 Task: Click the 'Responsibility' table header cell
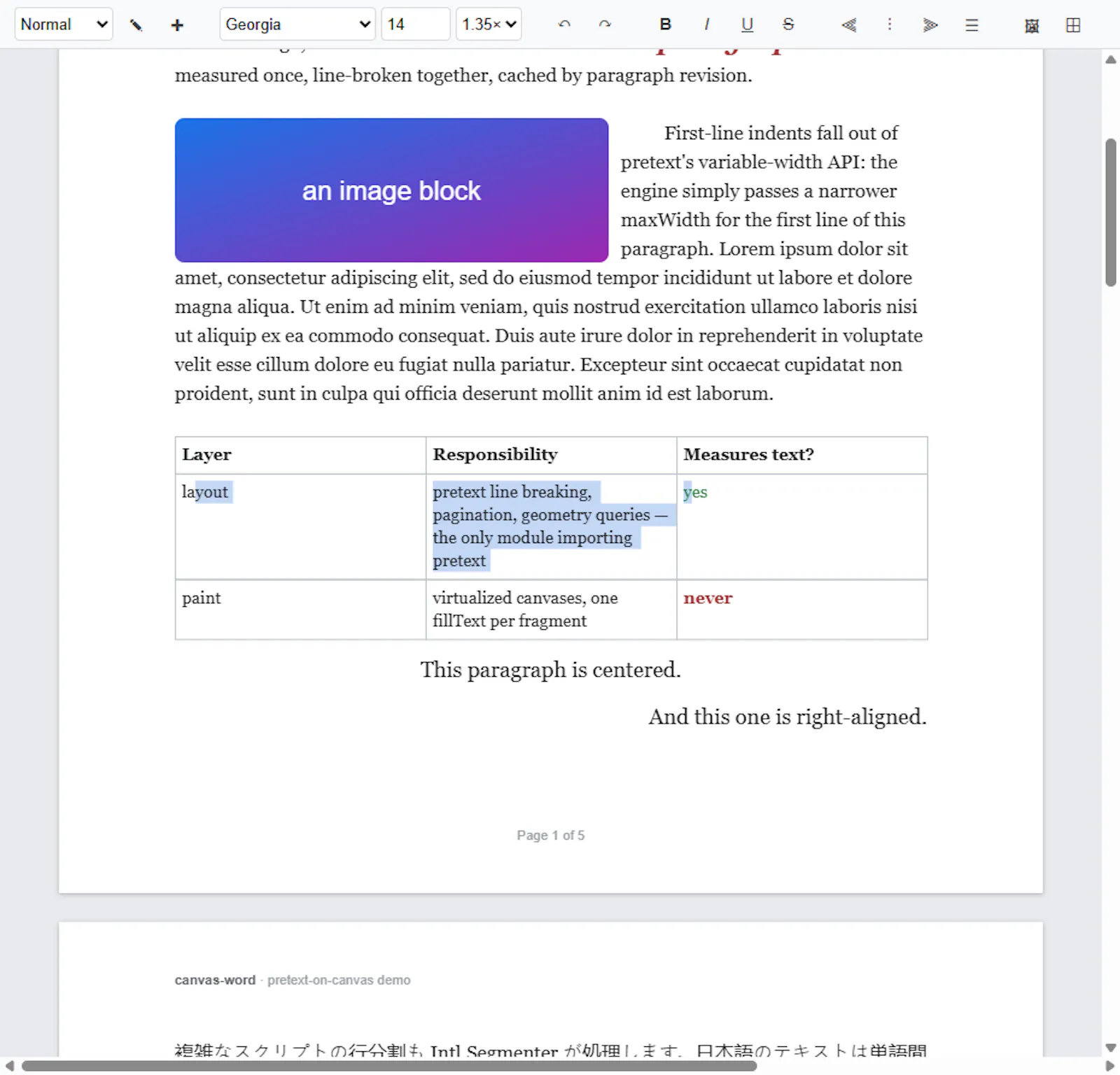551,455
